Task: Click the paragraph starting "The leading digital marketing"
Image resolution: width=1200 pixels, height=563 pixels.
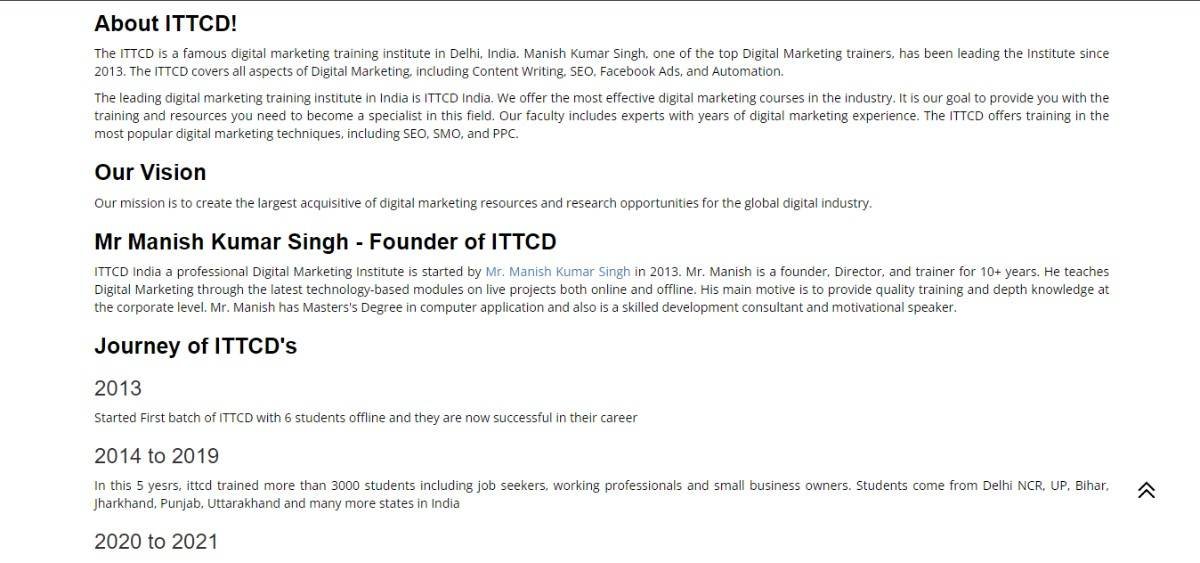Action: (x=600, y=116)
